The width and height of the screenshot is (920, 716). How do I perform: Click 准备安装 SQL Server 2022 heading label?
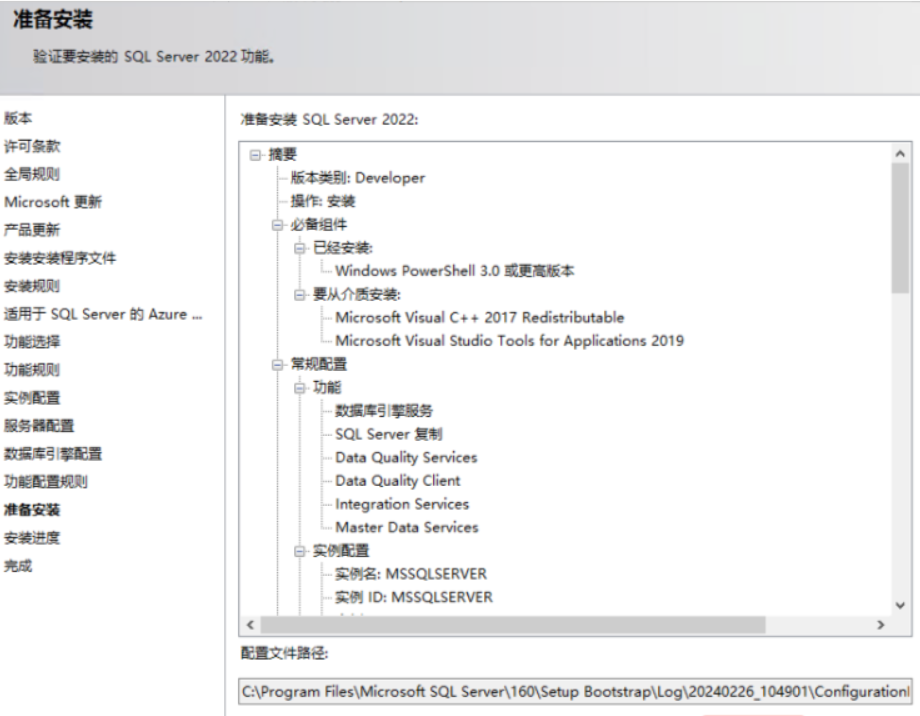point(329,120)
